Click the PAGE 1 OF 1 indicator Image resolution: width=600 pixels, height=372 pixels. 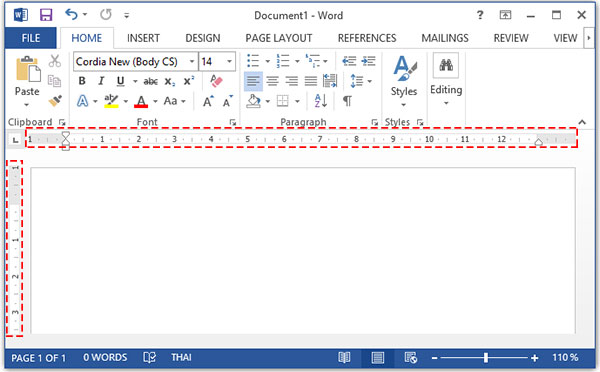(x=38, y=358)
